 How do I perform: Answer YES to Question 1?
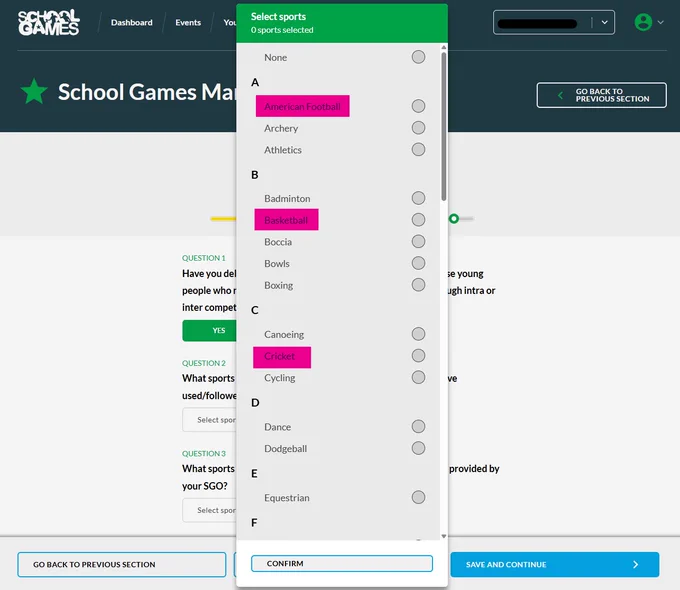209,331
